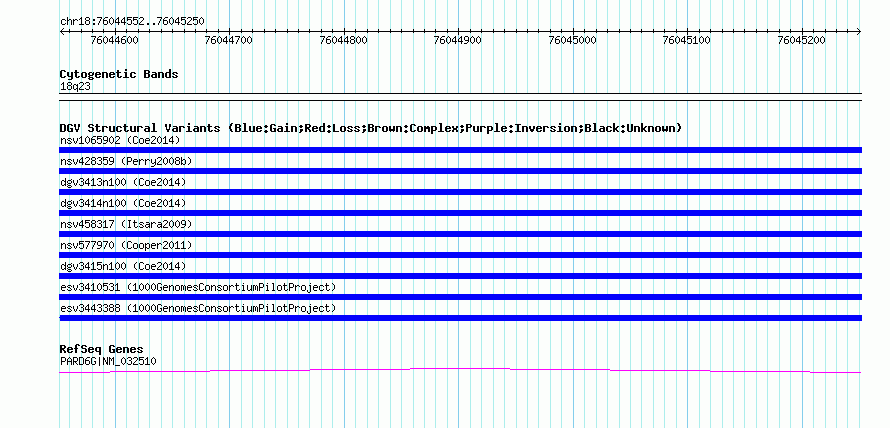Click the magenta PARD6G gene line
The height and width of the screenshot is (428, 890).
[460, 370]
